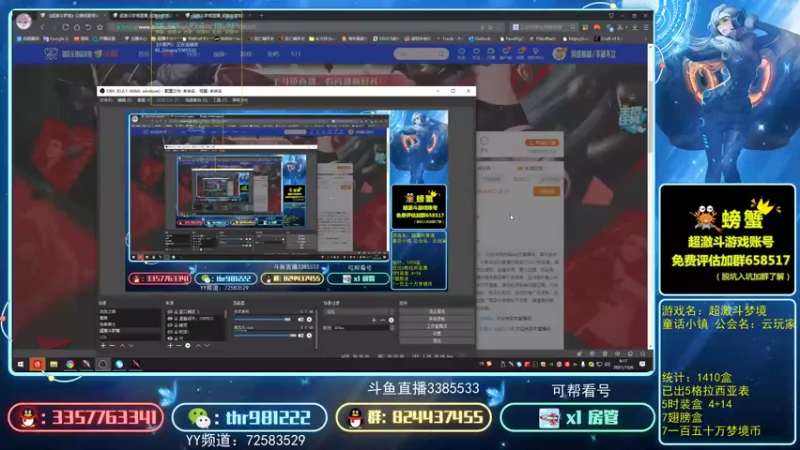The width and height of the screenshot is (800, 450).
Task: Add transition with plus in Scene Transitions
Action: [x=374, y=320]
